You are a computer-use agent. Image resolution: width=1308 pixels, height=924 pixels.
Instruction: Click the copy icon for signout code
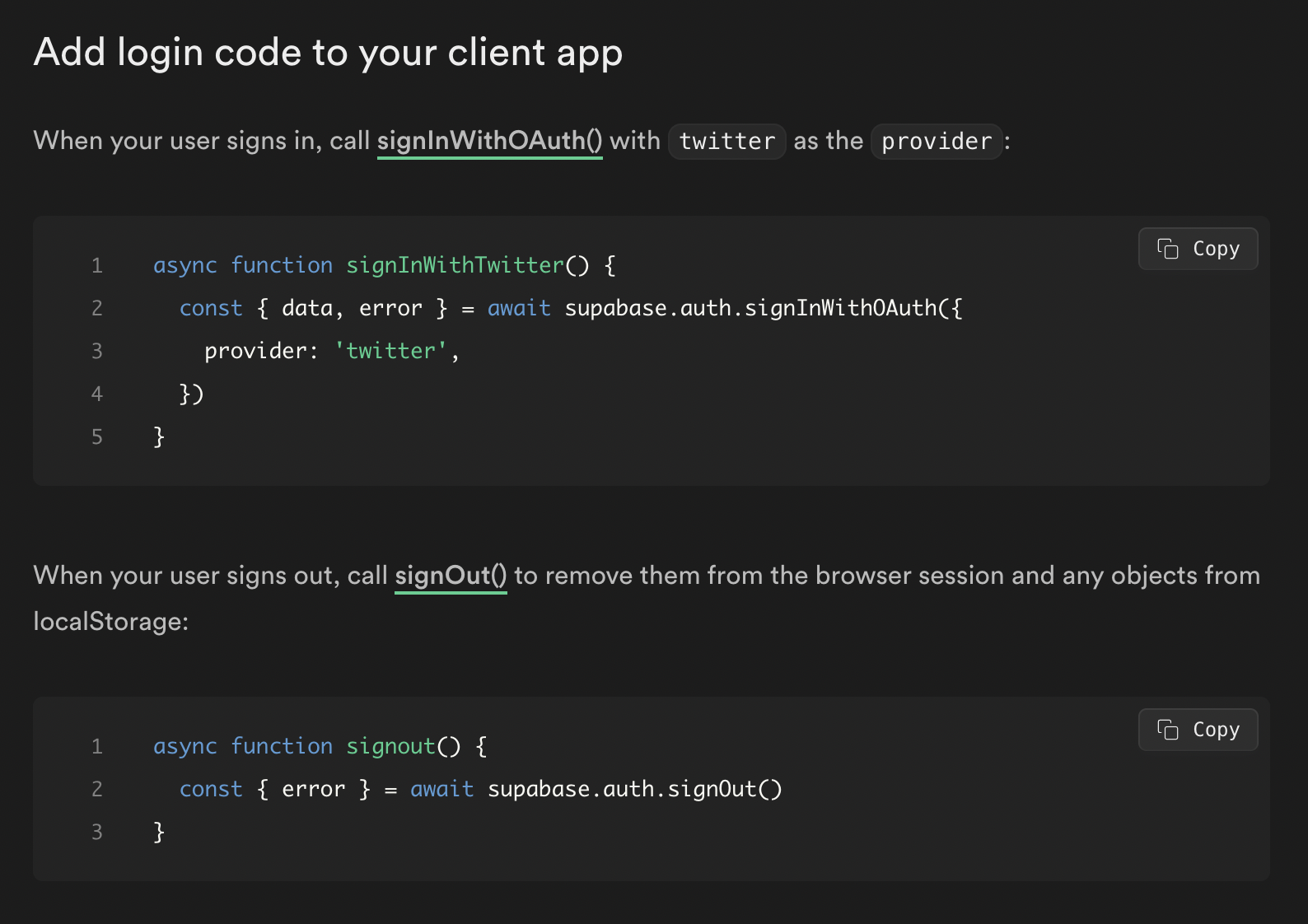(1168, 730)
